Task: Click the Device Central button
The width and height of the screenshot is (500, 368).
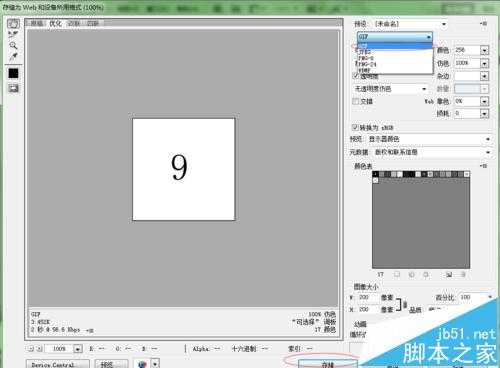Action: [57, 364]
